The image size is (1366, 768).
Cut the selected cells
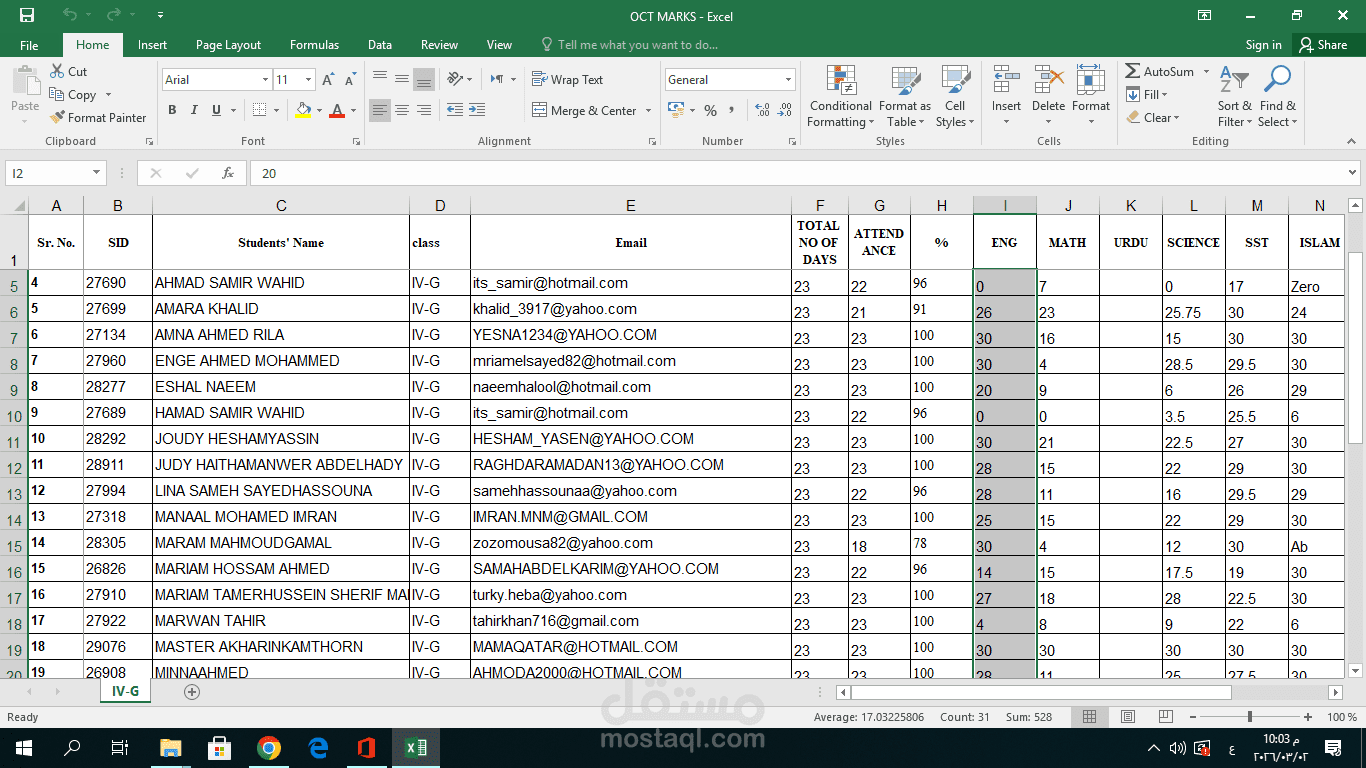pyautogui.click(x=69, y=71)
